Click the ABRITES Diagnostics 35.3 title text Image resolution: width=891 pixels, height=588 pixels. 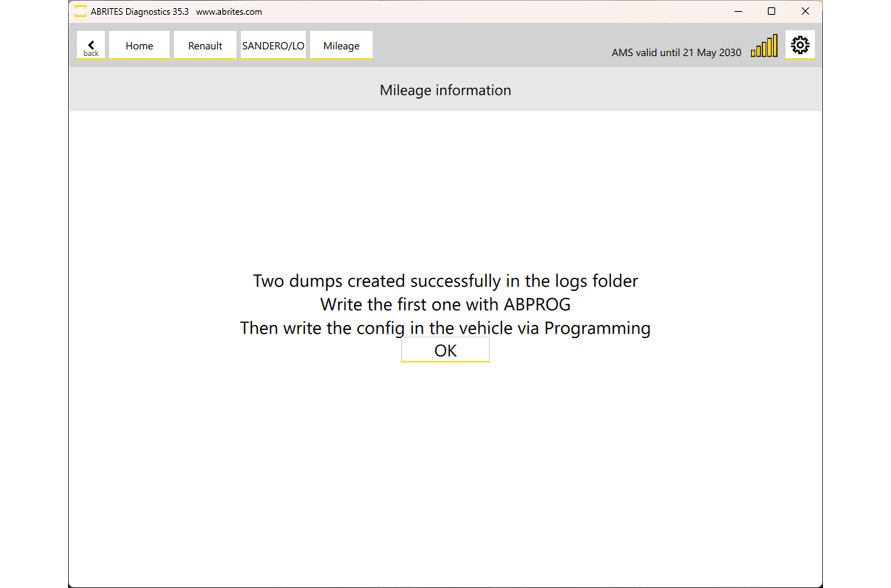click(139, 12)
